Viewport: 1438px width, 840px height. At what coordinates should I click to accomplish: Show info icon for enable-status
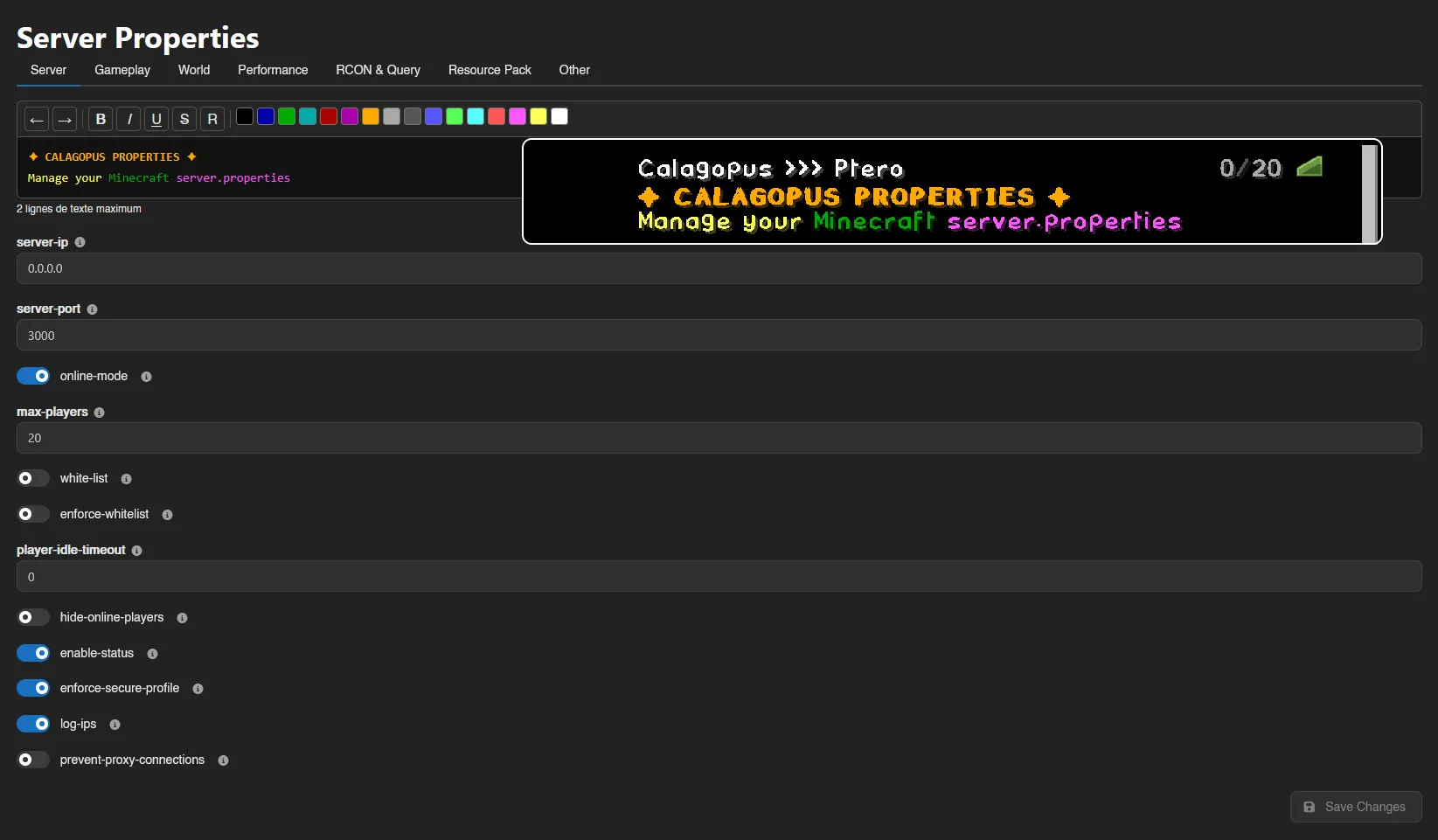tap(152, 654)
